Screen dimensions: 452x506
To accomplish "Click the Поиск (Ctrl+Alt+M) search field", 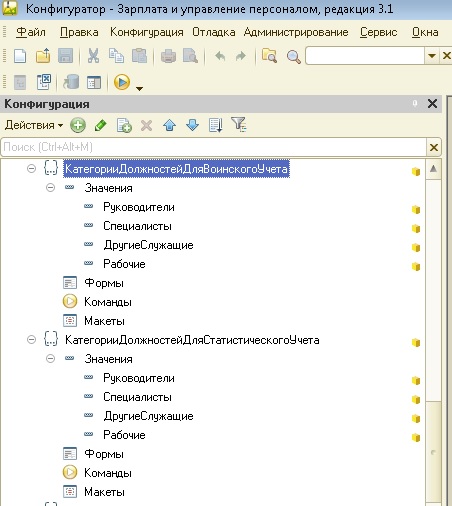I will (214, 147).
